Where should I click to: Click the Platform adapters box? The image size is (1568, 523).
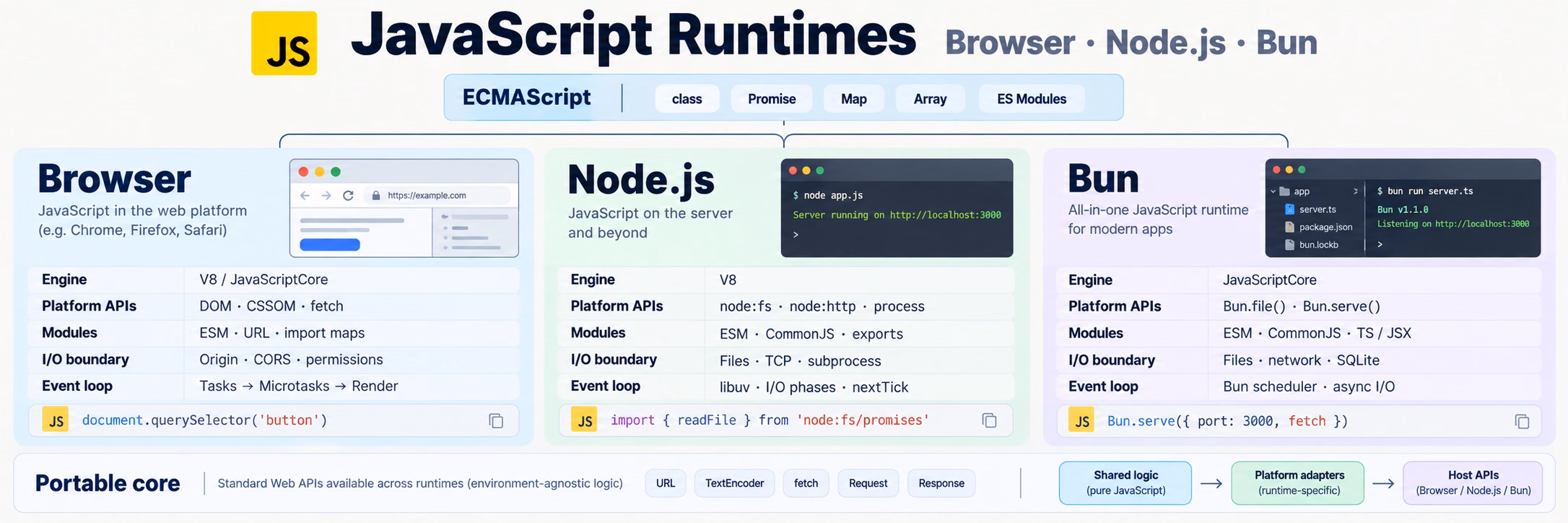[1298, 483]
